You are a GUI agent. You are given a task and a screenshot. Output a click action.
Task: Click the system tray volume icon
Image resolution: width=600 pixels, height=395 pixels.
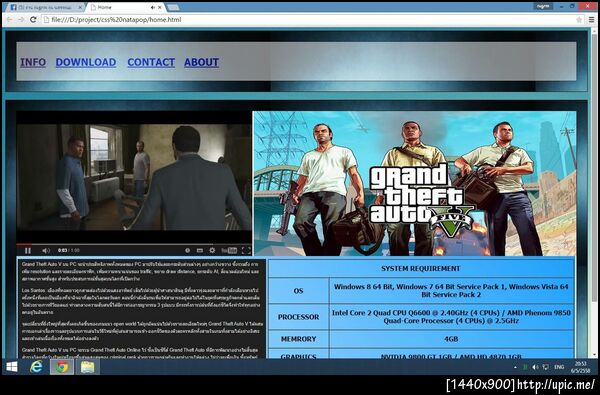[535, 367]
